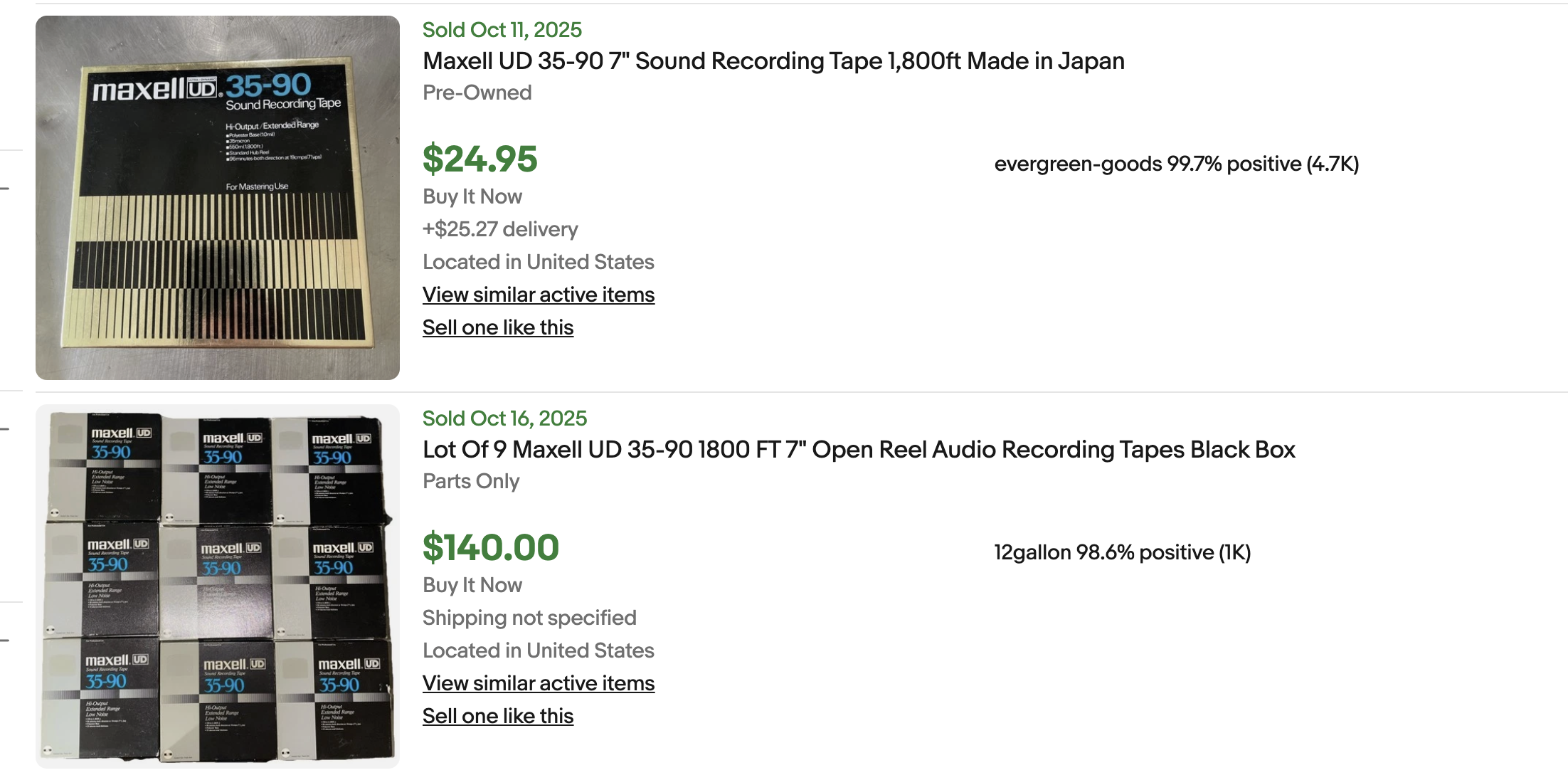Open the Lot Of 9 Maxell UD listing title
Viewport: 1568px width, 780px height.
coord(859,450)
